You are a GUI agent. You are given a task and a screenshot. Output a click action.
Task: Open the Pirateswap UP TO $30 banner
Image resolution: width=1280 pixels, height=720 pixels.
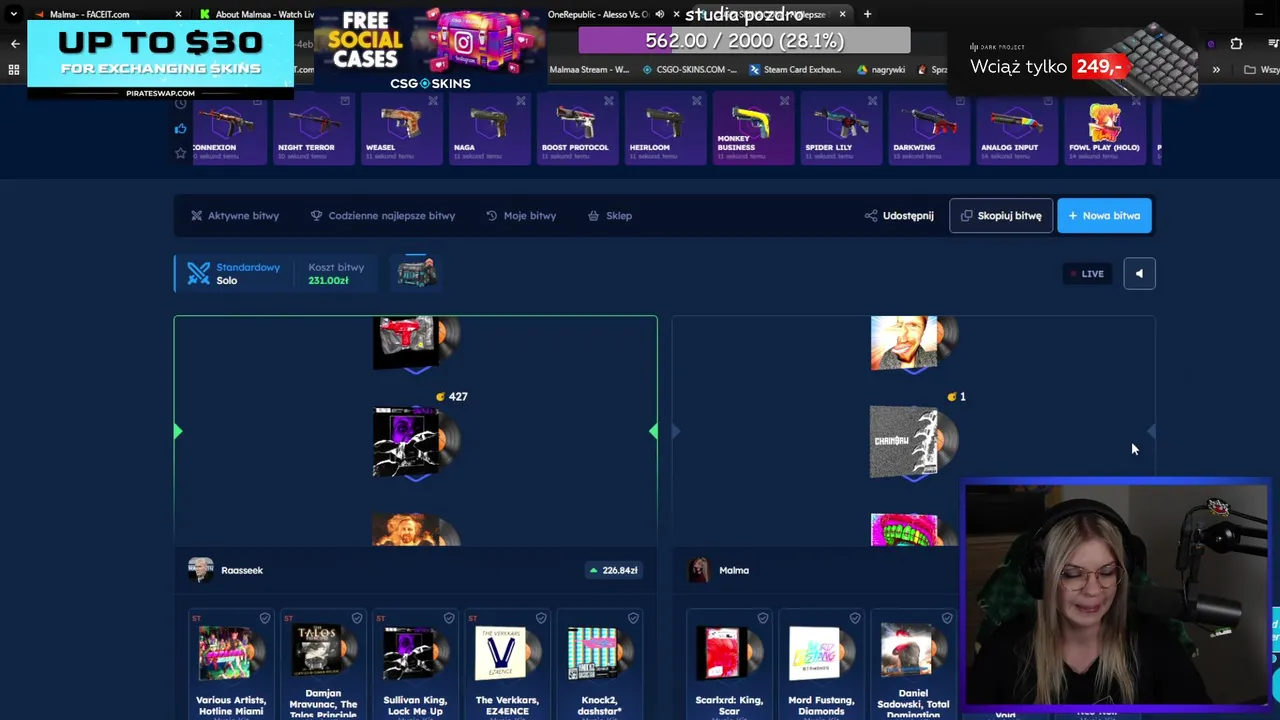161,58
